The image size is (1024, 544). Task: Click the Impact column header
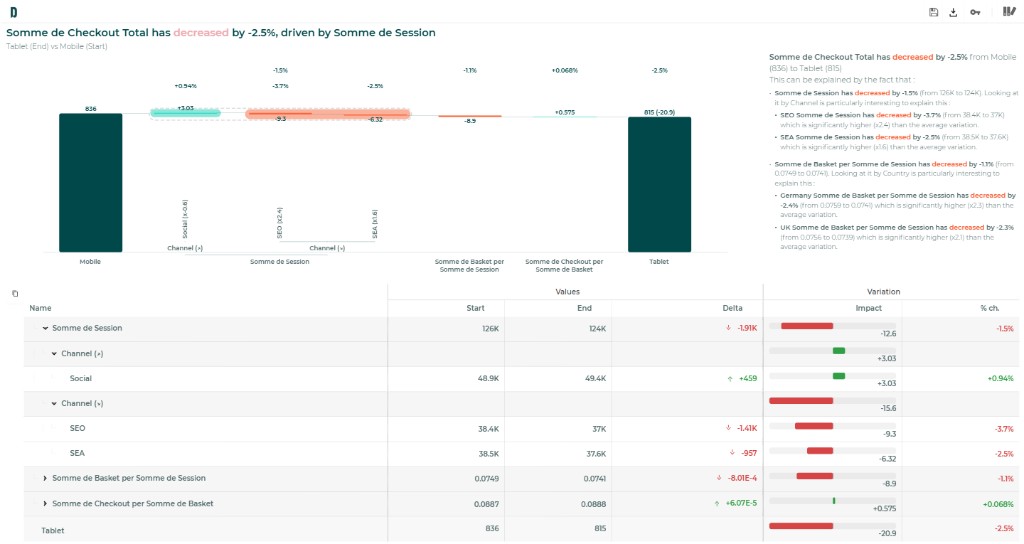869,308
